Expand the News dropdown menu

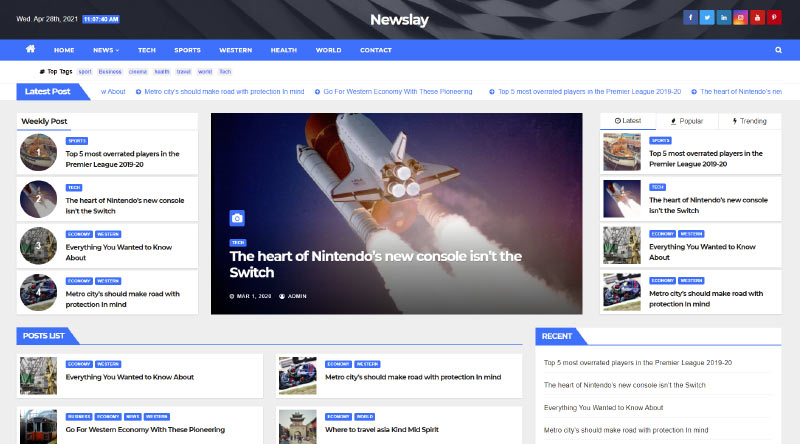[106, 50]
